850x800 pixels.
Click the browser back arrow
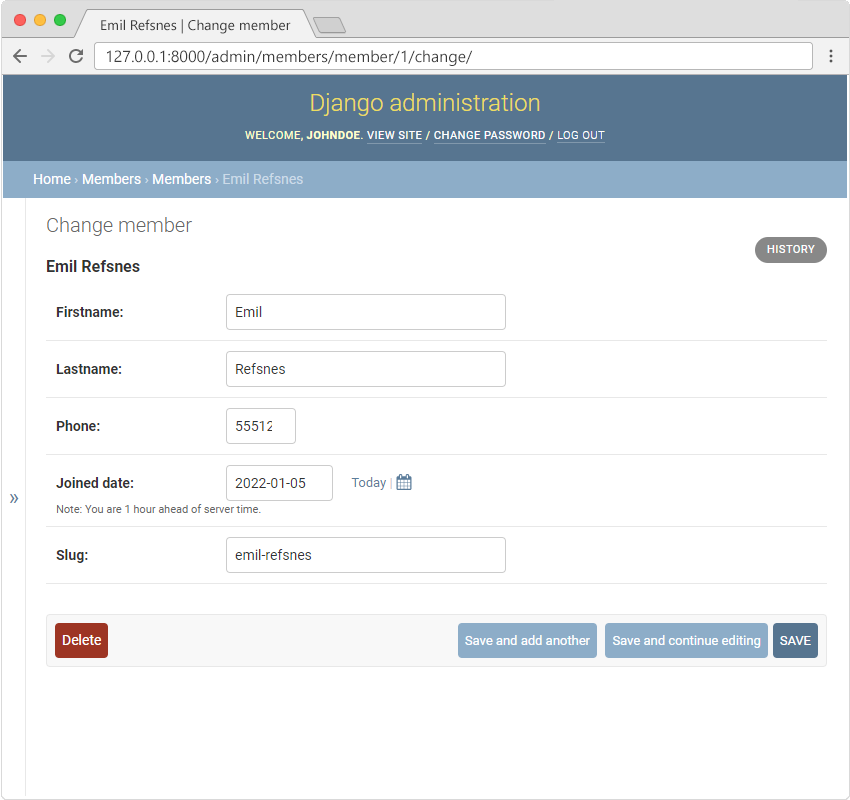tap(20, 56)
